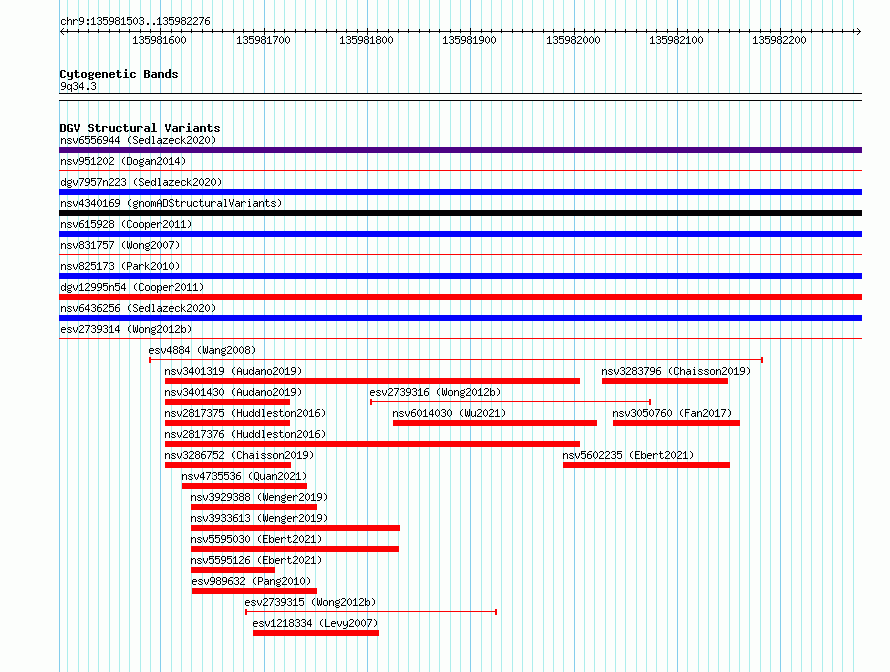The height and width of the screenshot is (672, 890).
Task: Click the DGV Structural Variants track heading
Action: pos(140,128)
